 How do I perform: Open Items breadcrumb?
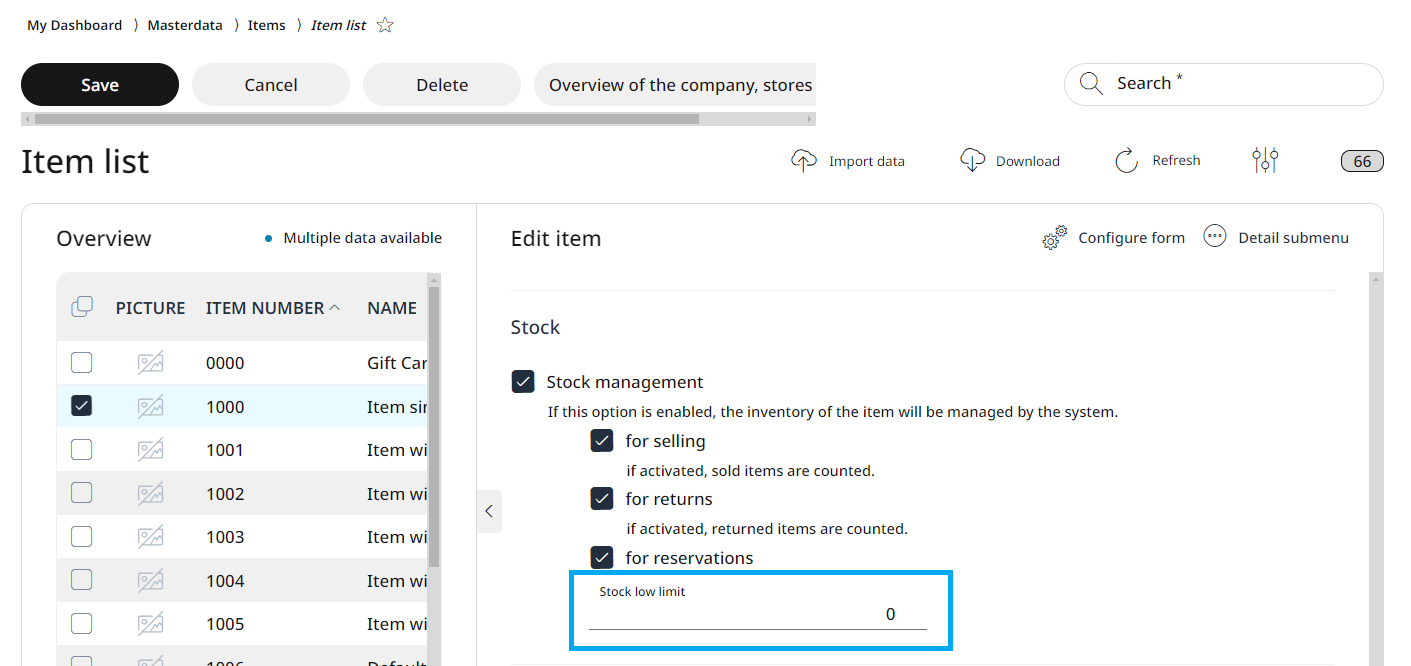point(267,25)
